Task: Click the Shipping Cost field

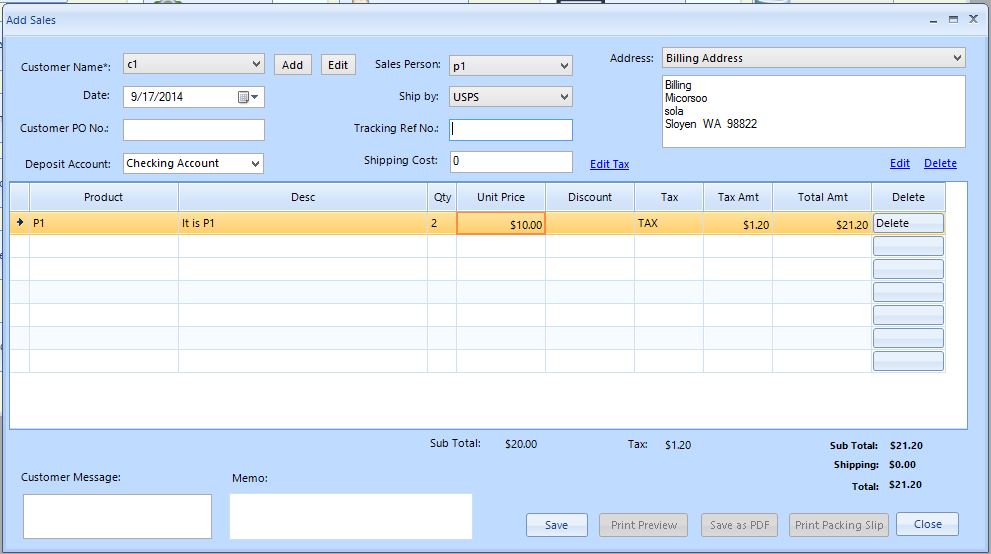Action: point(510,161)
